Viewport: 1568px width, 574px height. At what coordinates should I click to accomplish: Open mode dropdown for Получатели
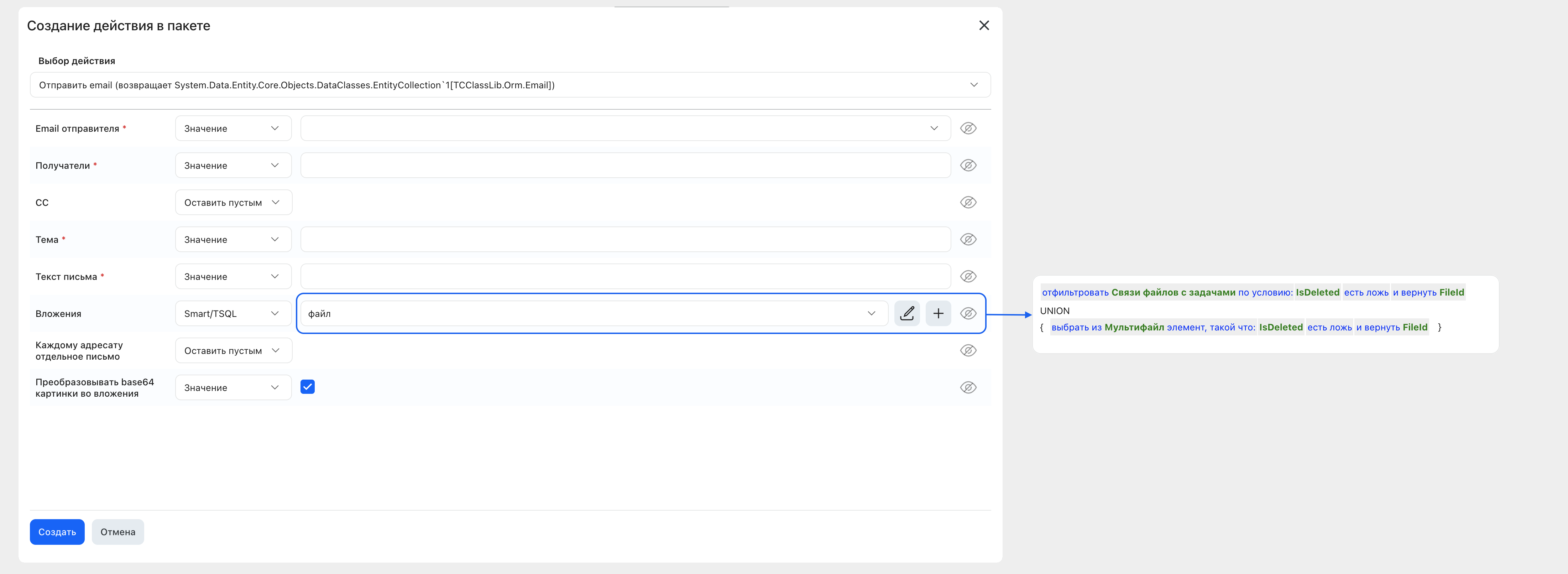click(233, 166)
